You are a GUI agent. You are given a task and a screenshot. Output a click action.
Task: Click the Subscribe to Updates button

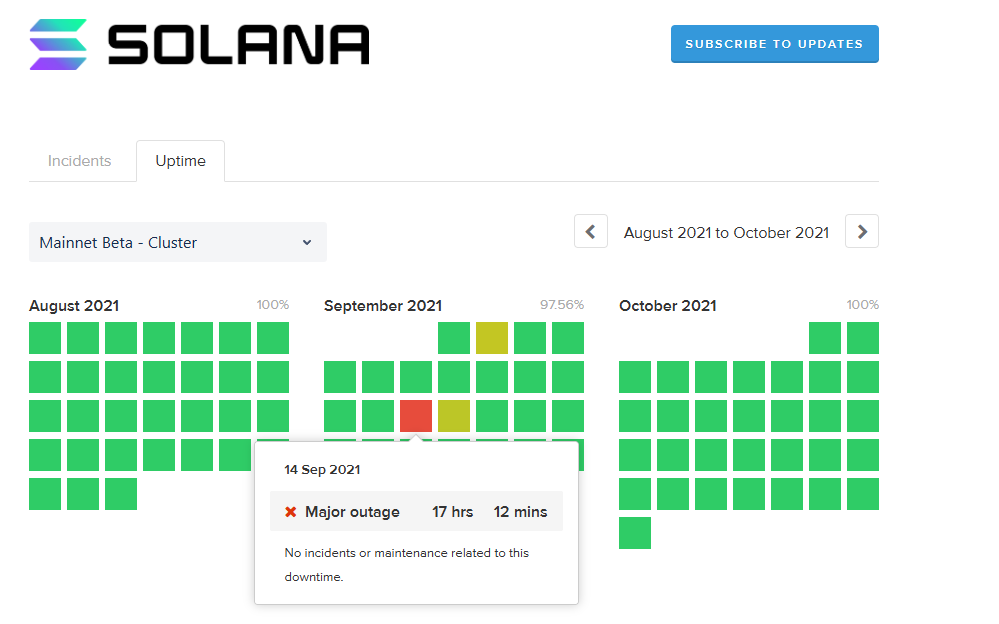tap(774, 44)
